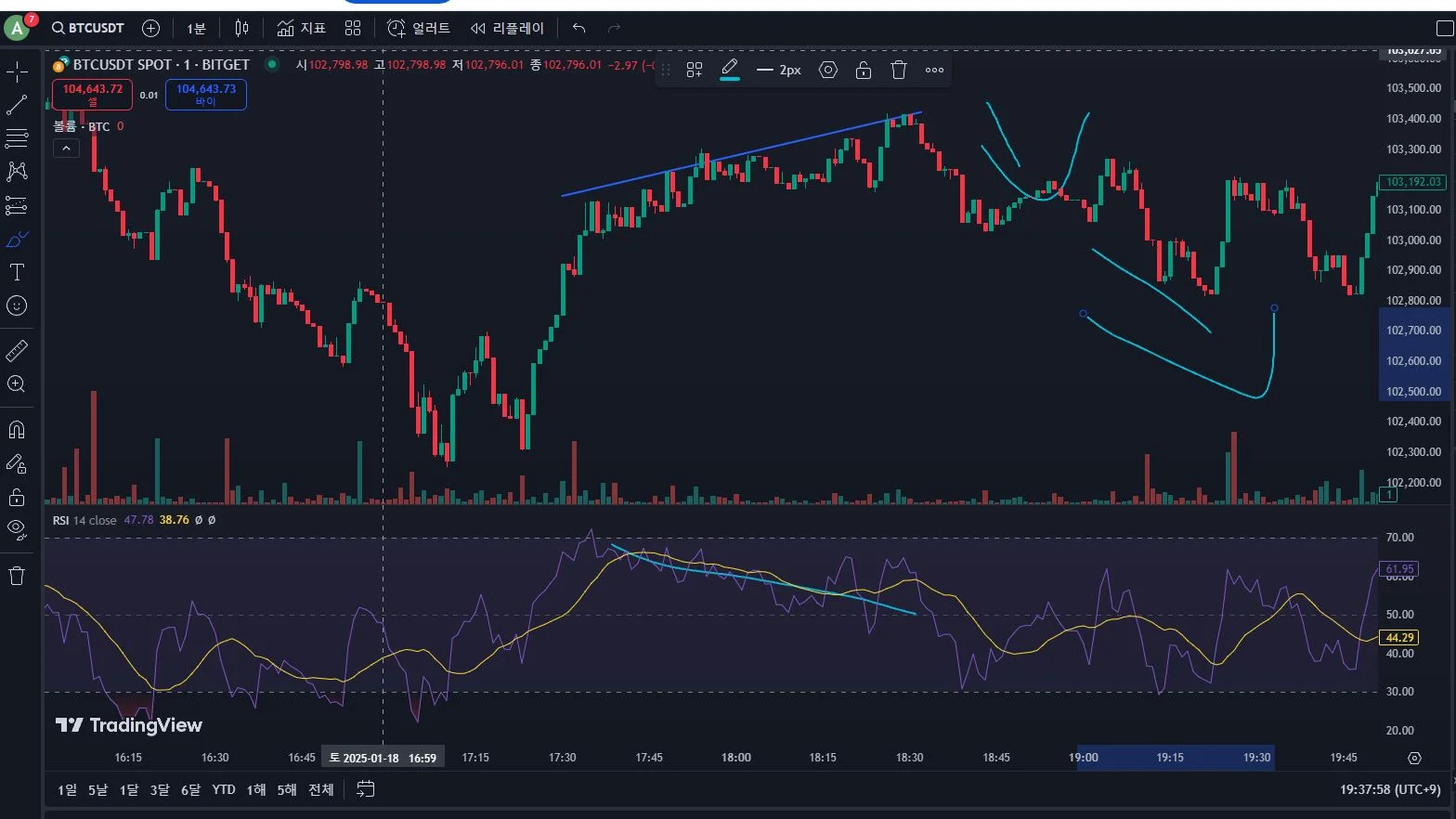Add a compare symbol with the plus icon

[x=150, y=28]
